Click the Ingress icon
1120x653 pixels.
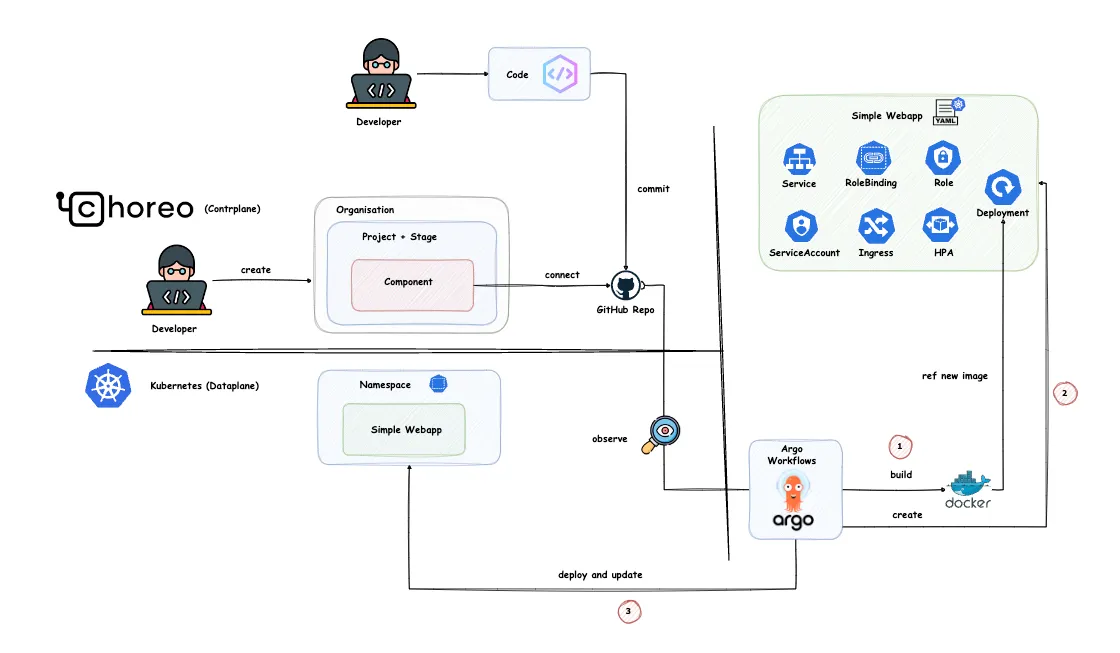click(876, 226)
